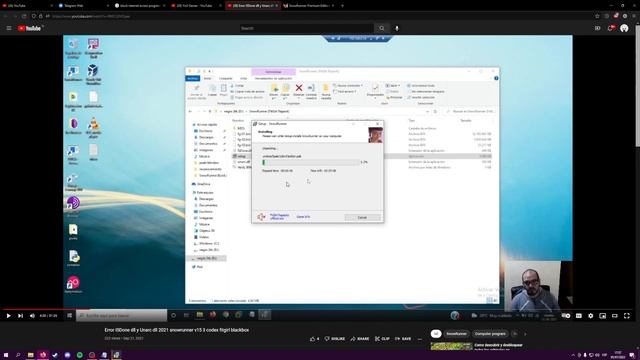The width and height of the screenshot is (640, 360).
Task: Enable theater mode in the player
Action: click(x=615, y=316)
